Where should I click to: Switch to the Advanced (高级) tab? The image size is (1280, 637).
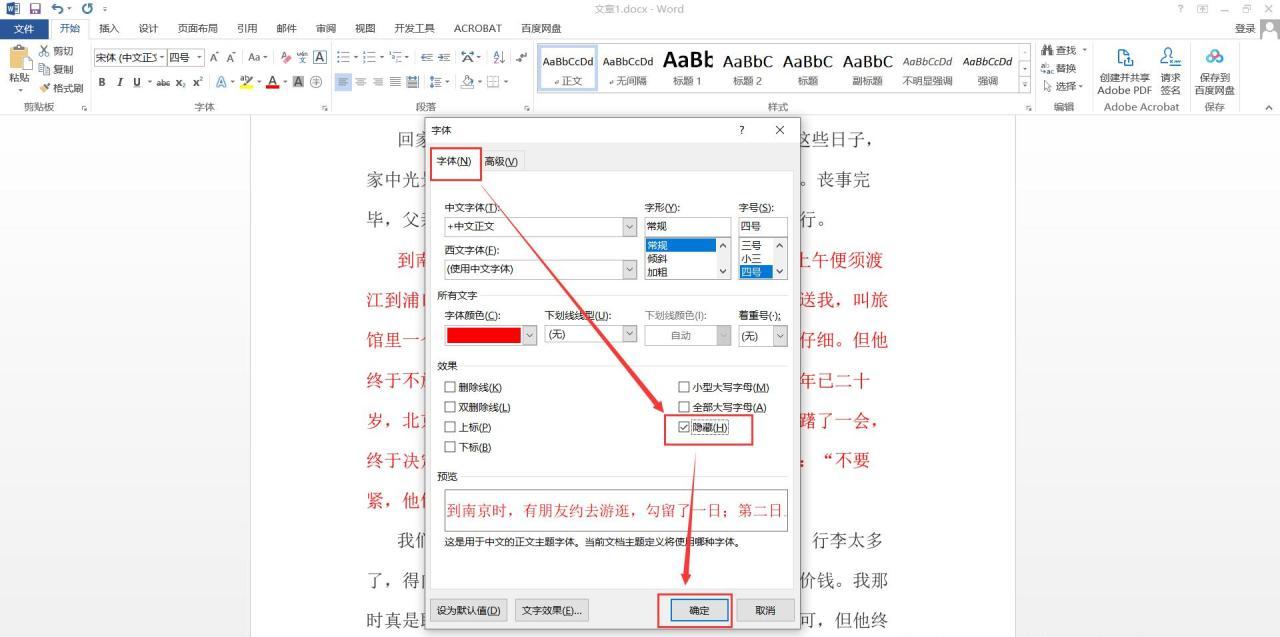pos(501,161)
